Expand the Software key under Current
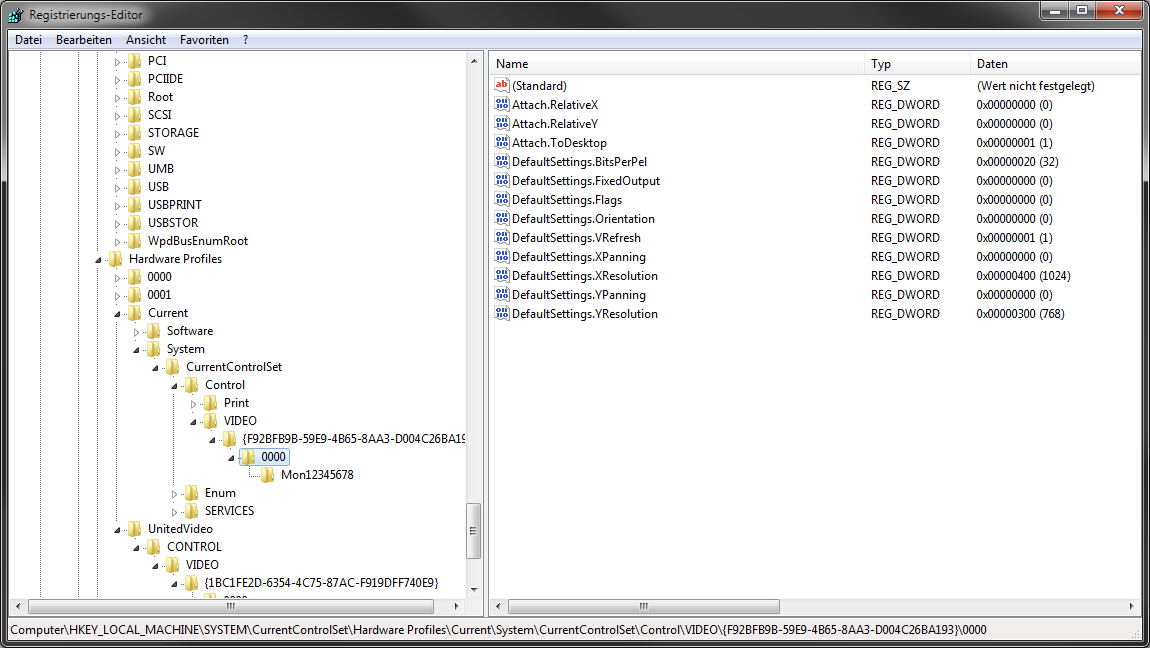This screenshot has width=1150, height=648. point(137,331)
